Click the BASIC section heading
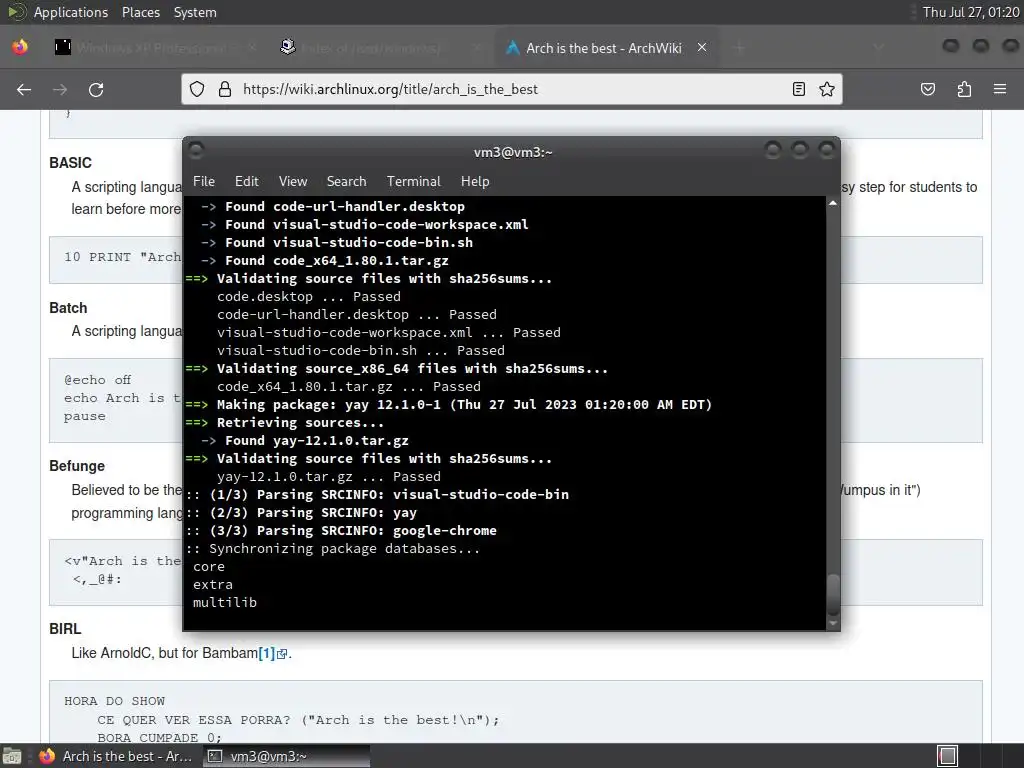The image size is (1024, 768). point(71,163)
